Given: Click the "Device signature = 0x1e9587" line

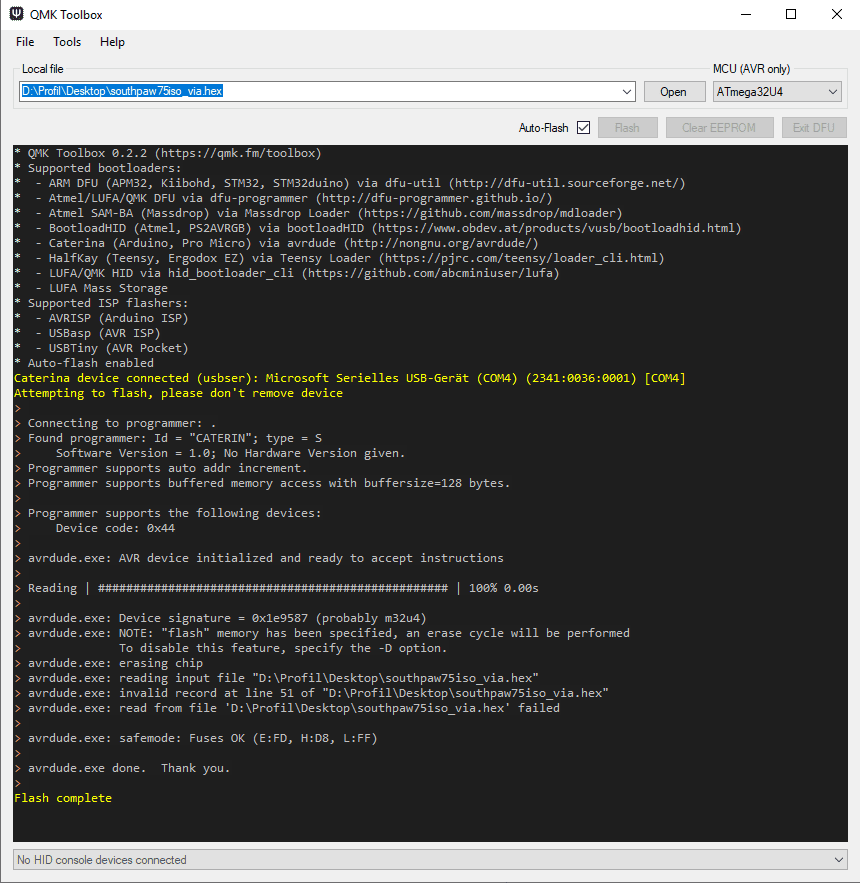Looking at the screenshot, I should pos(220,618).
